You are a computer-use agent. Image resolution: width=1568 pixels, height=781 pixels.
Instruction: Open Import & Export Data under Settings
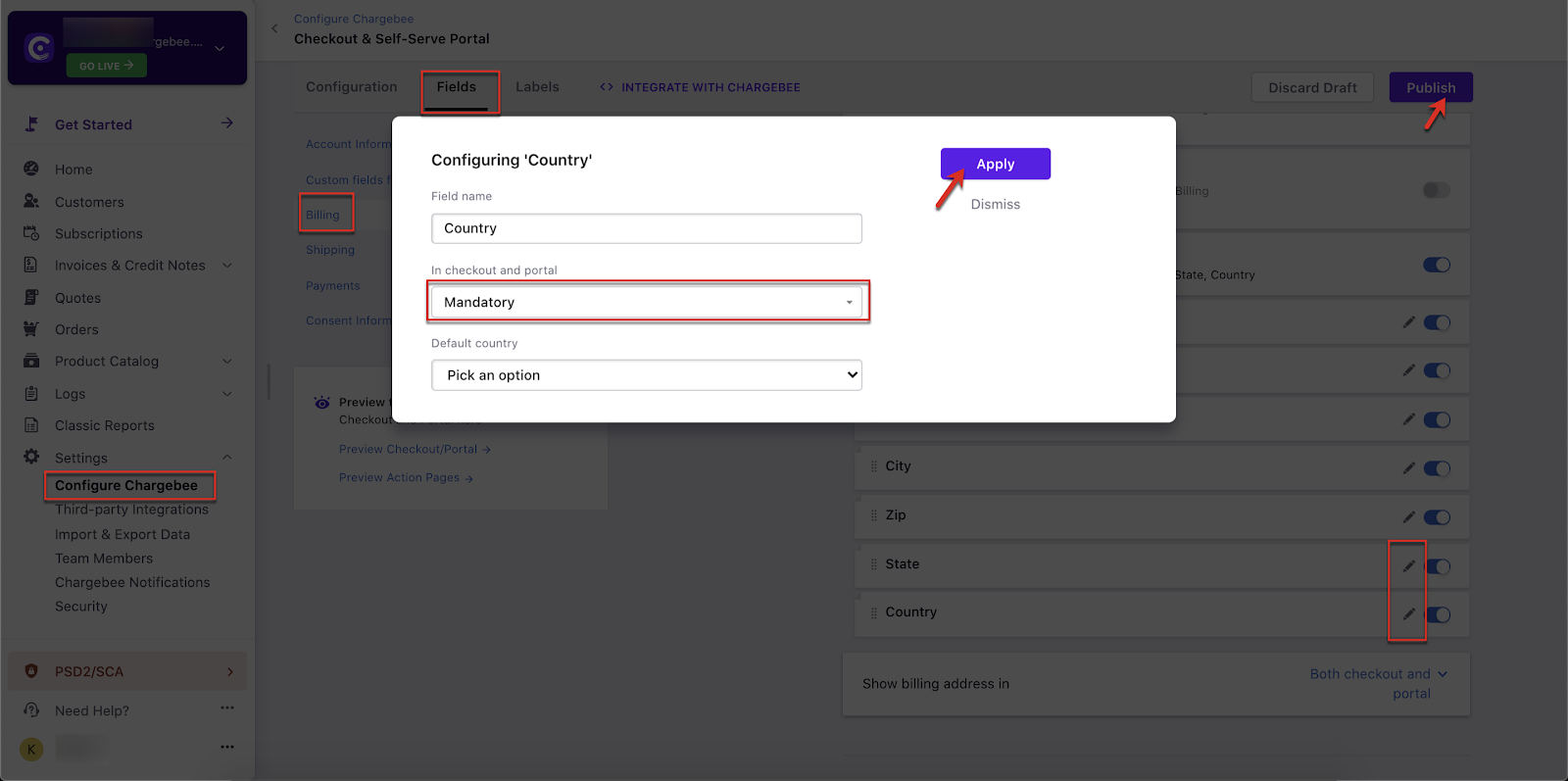122,534
